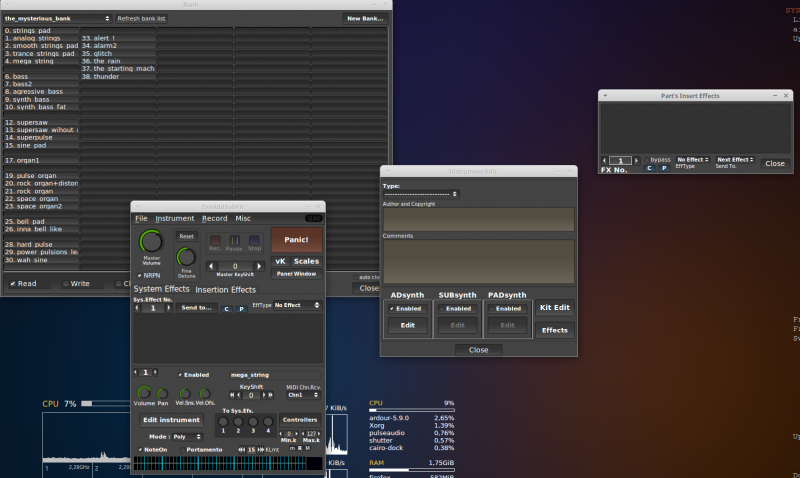This screenshot has height=478, width=800.
Task: Hit the red Panic! button
Action: click(x=297, y=240)
